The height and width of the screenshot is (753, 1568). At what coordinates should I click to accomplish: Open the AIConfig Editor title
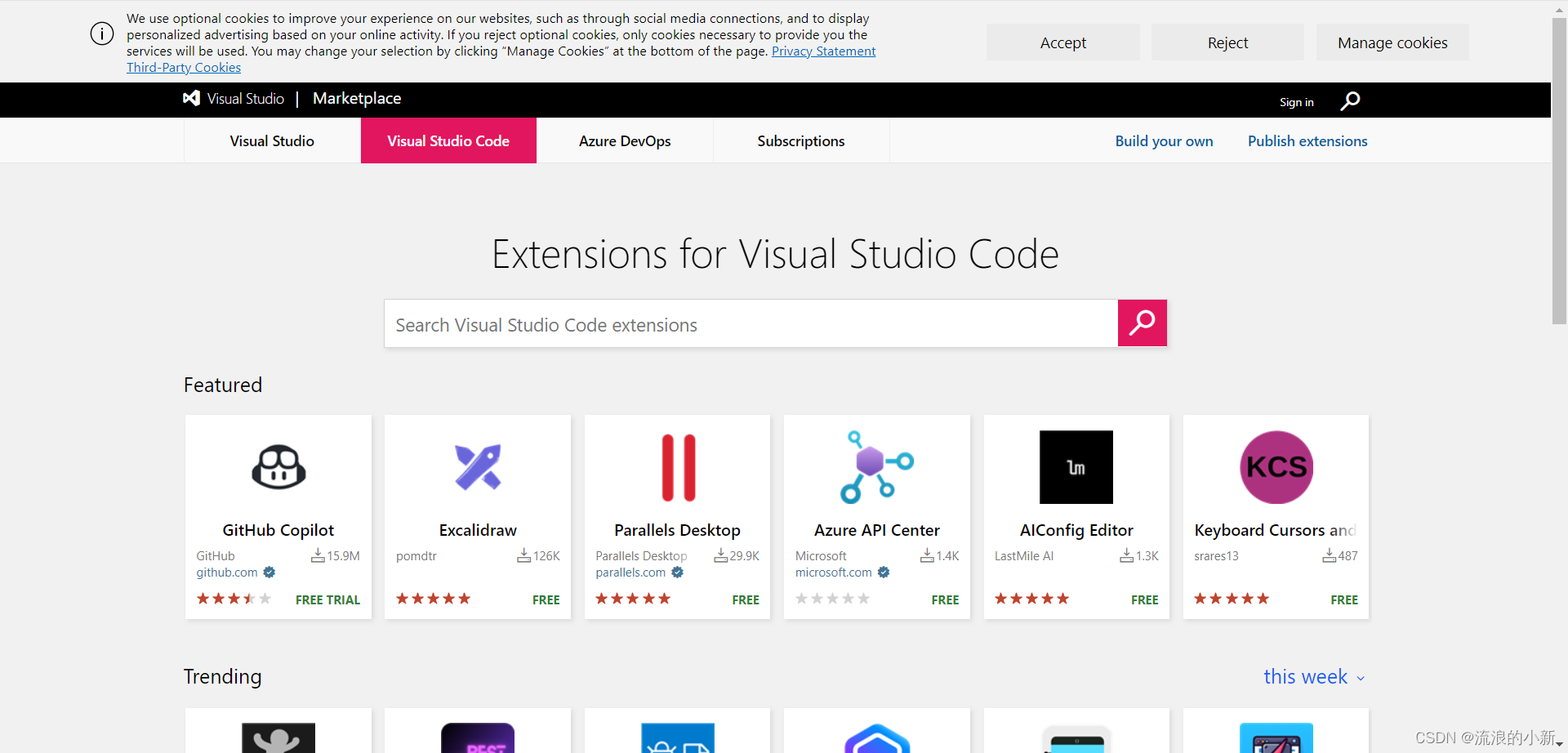pos(1076,530)
